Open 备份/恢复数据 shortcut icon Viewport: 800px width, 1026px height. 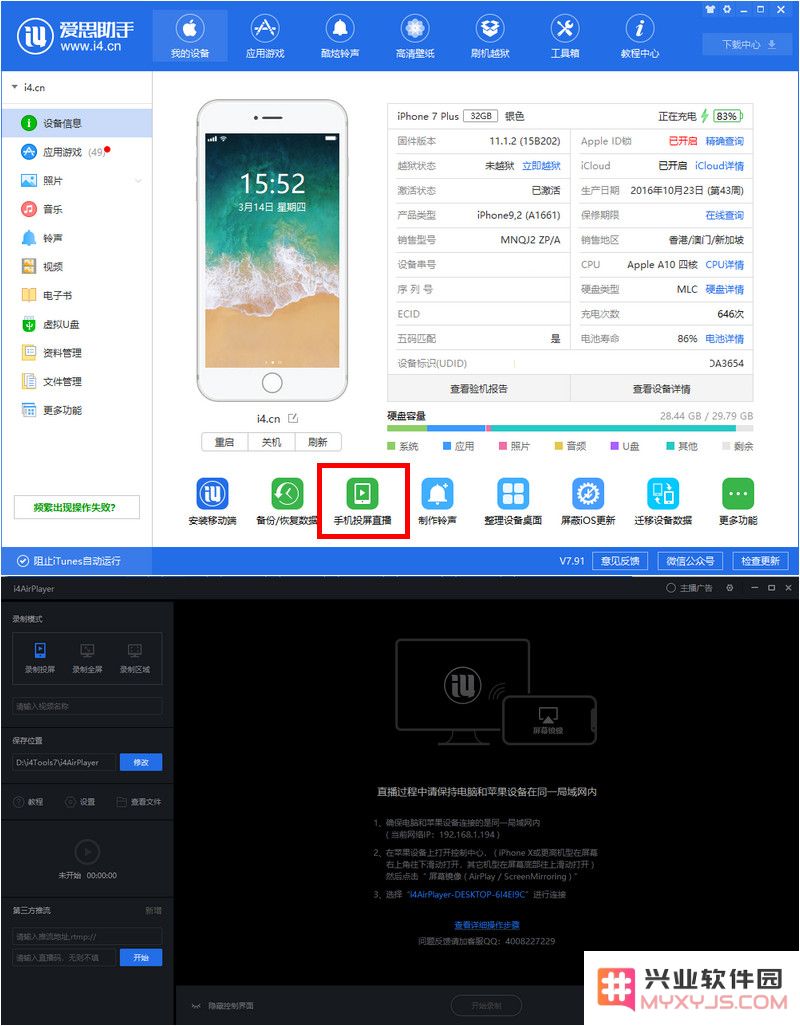[287, 494]
